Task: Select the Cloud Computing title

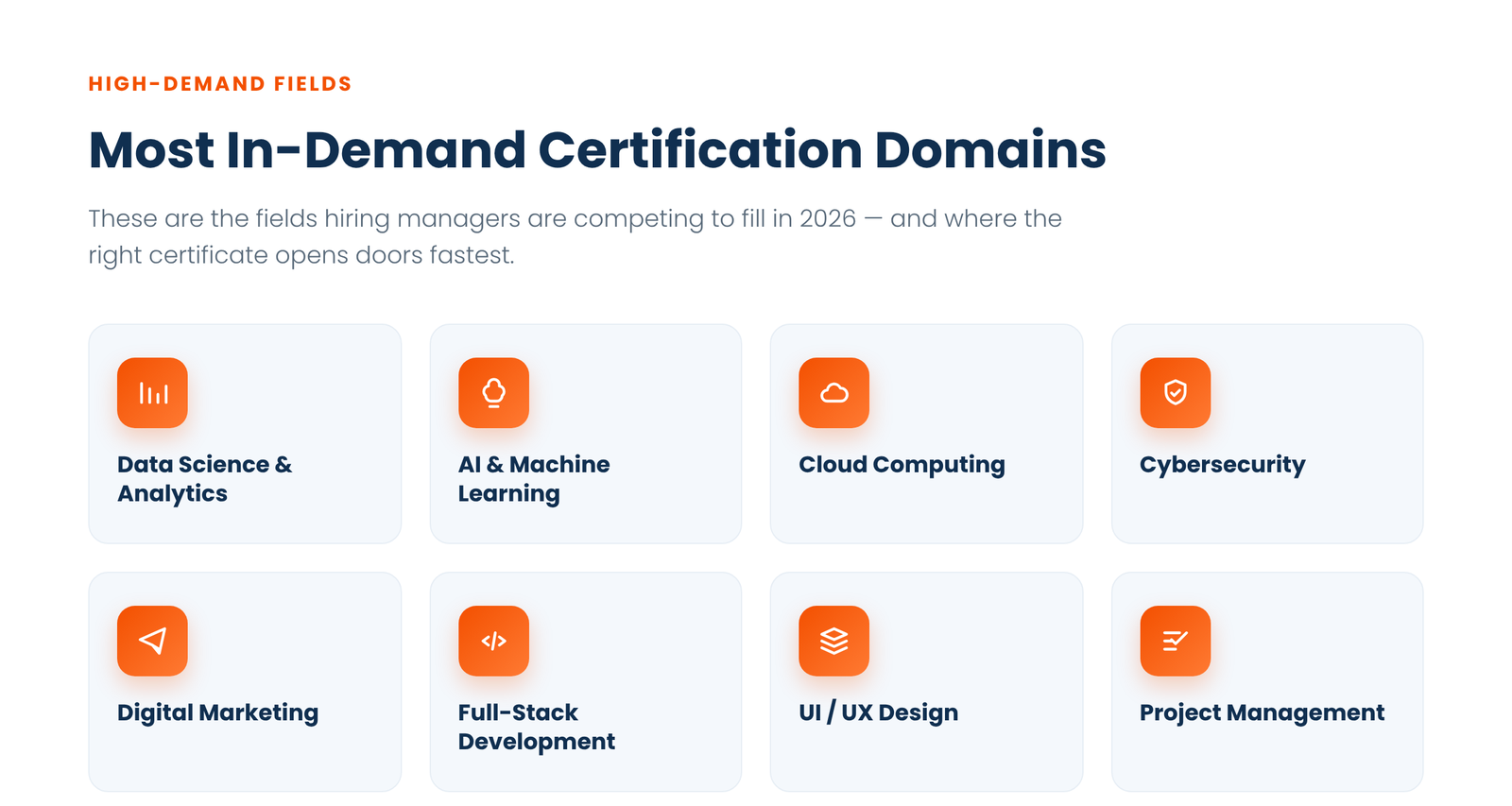Action: (x=902, y=465)
